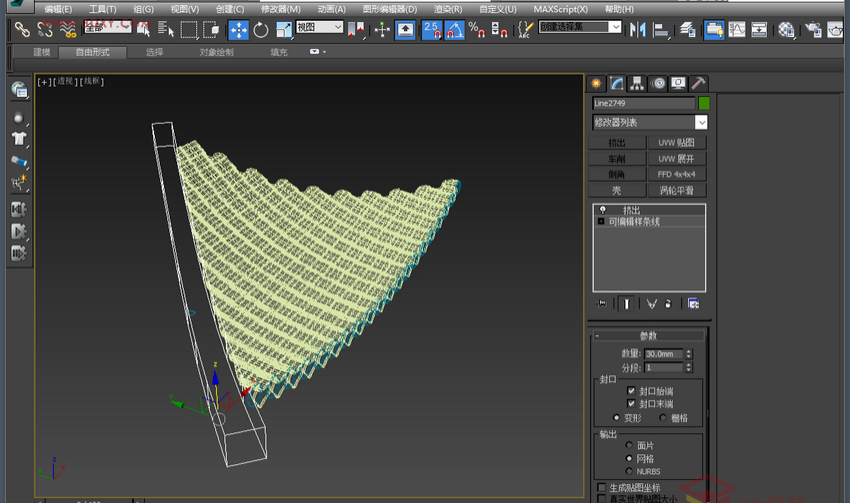
Task: Uncheck 封口末端 checkbox
Action: tap(631, 403)
